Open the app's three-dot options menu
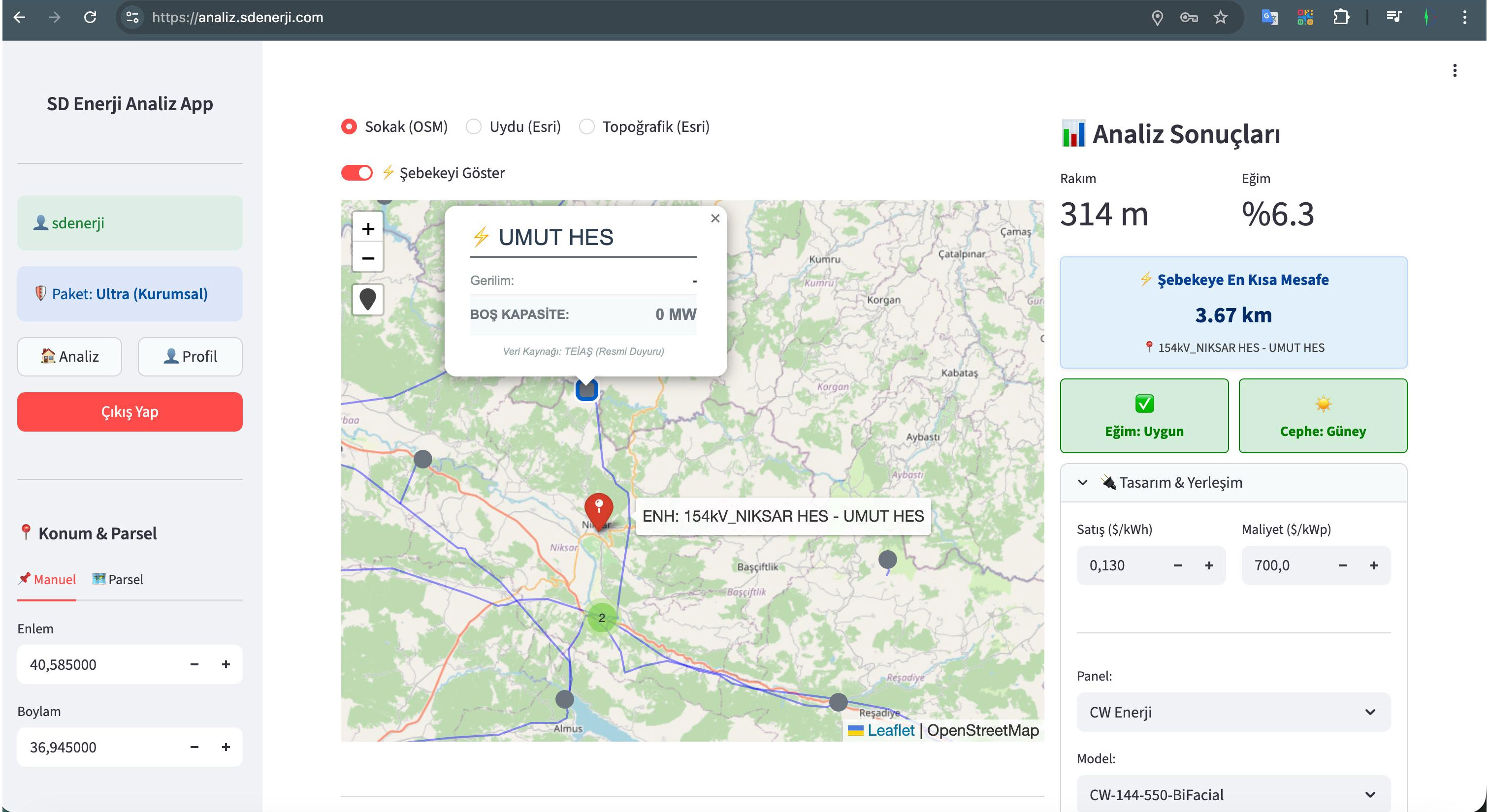Viewport: 1489px width, 812px height. (x=1455, y=70)
